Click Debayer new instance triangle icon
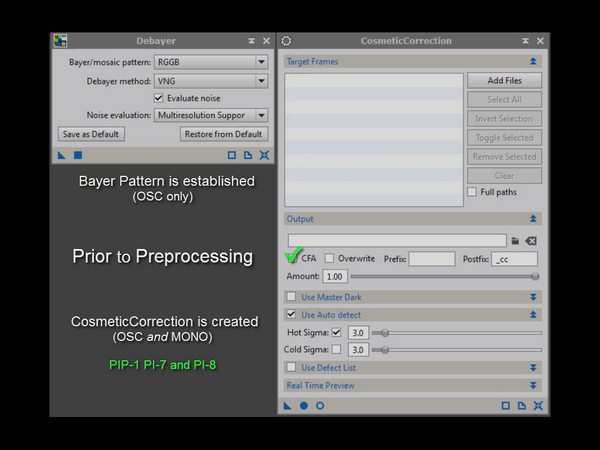The height and width of the screenshot is (450, 600). coord(62,155)
